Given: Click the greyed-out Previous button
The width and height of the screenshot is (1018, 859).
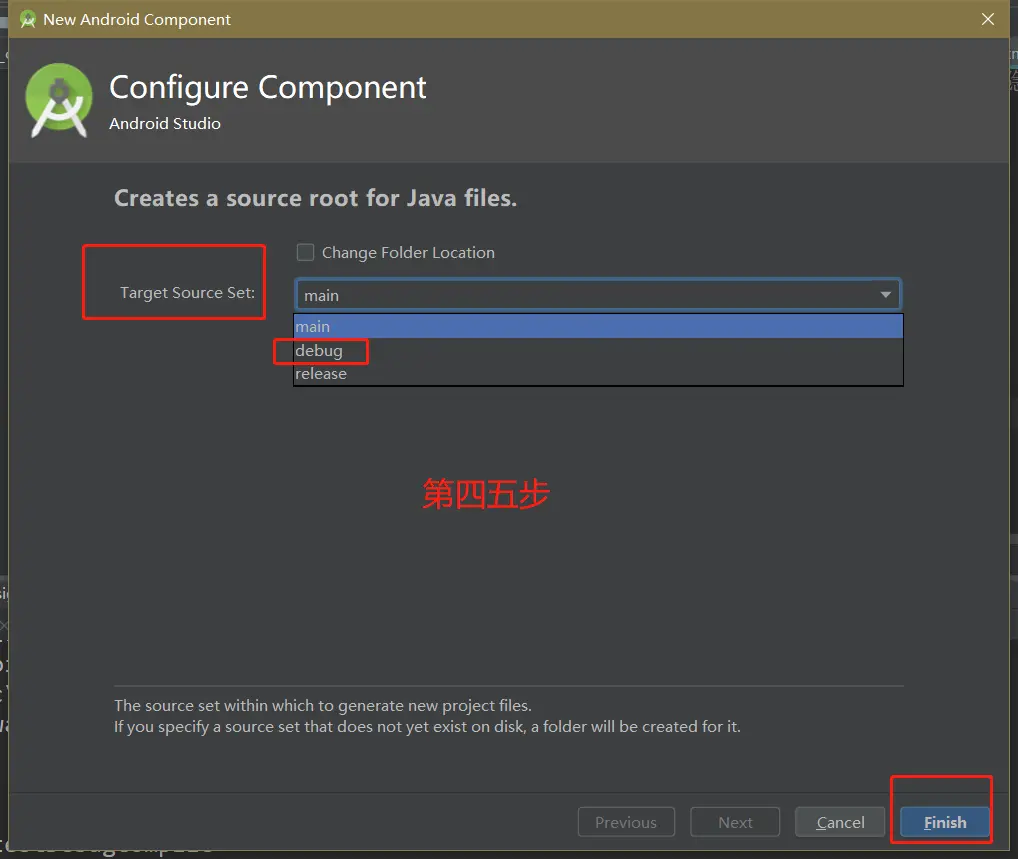Looking at the screenshot, I should coord(626,822).
